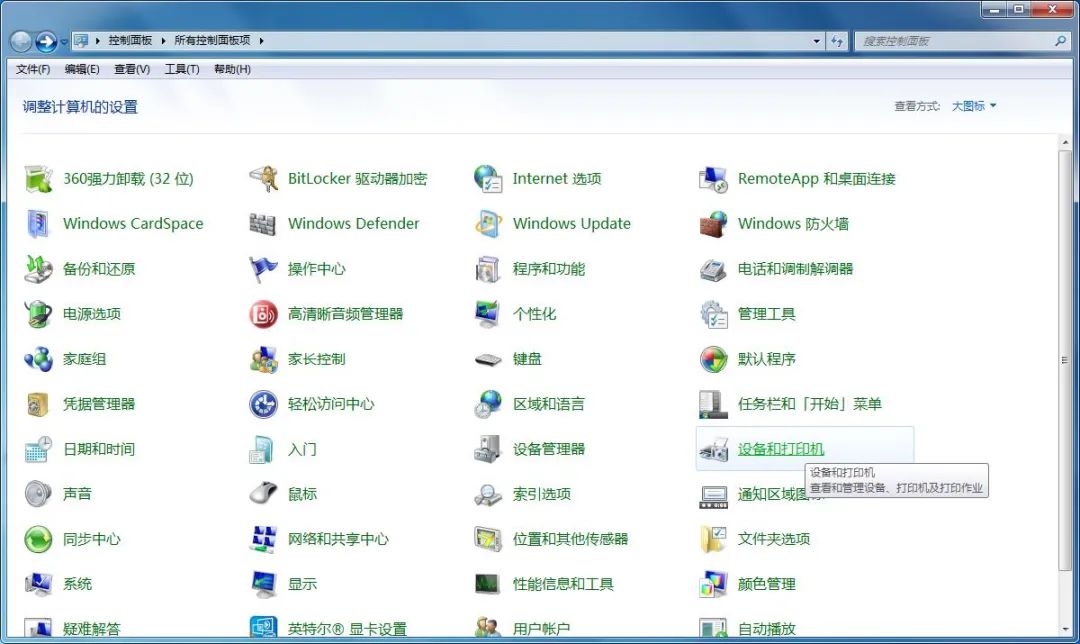This screenshot has width=1080, height=644.
Task: Open the 文件(F) menu
Action: pyautogui.click(x=33, y=69)
